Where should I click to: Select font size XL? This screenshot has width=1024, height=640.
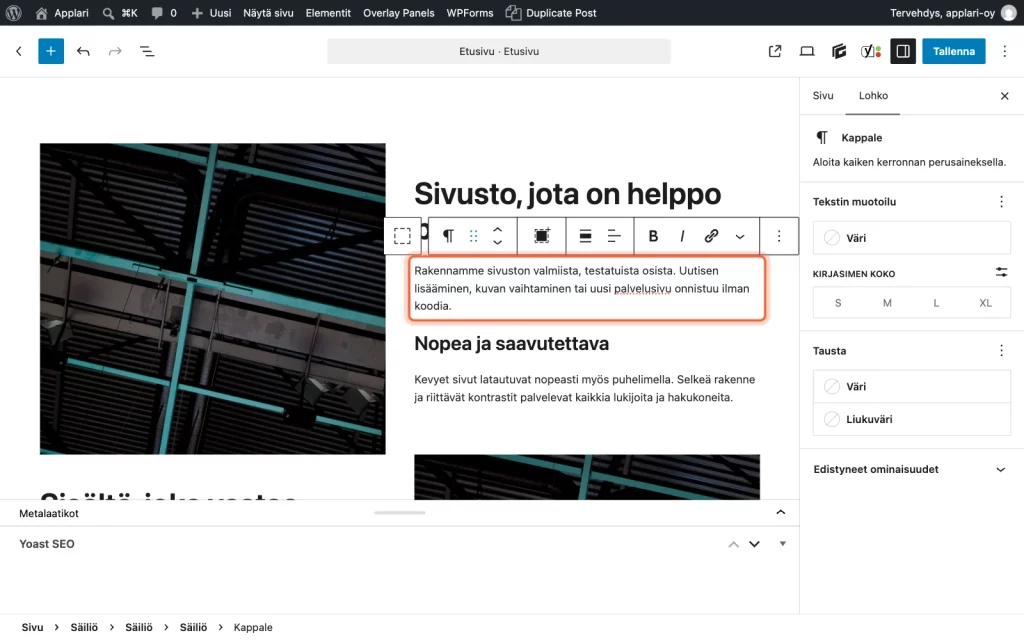[x=985, y=303]
